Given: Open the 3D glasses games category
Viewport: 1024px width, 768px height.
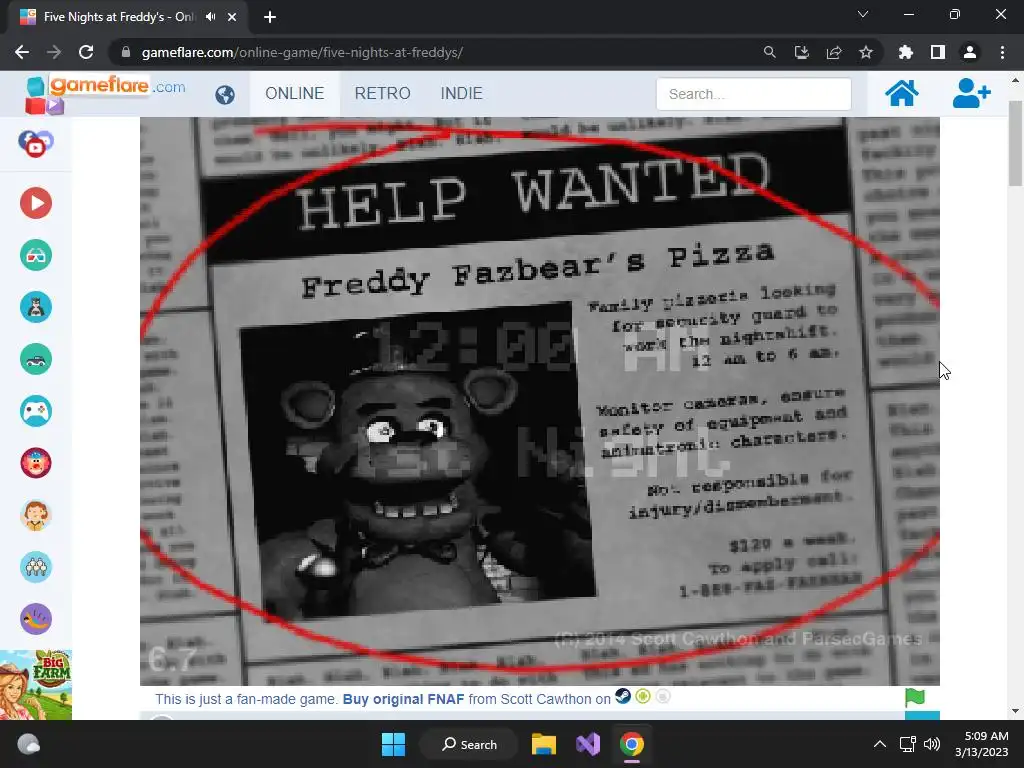Looking at the screenshot, I should click(36, 255).
